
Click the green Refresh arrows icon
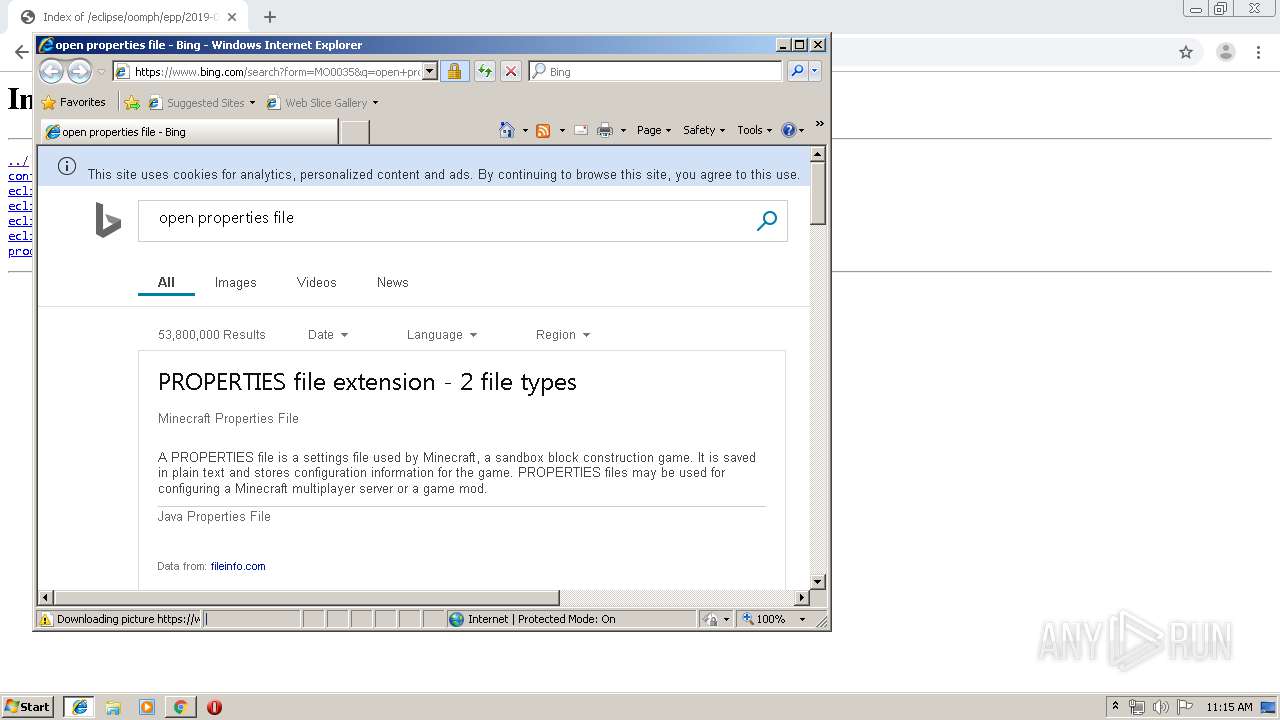(484, 71)
